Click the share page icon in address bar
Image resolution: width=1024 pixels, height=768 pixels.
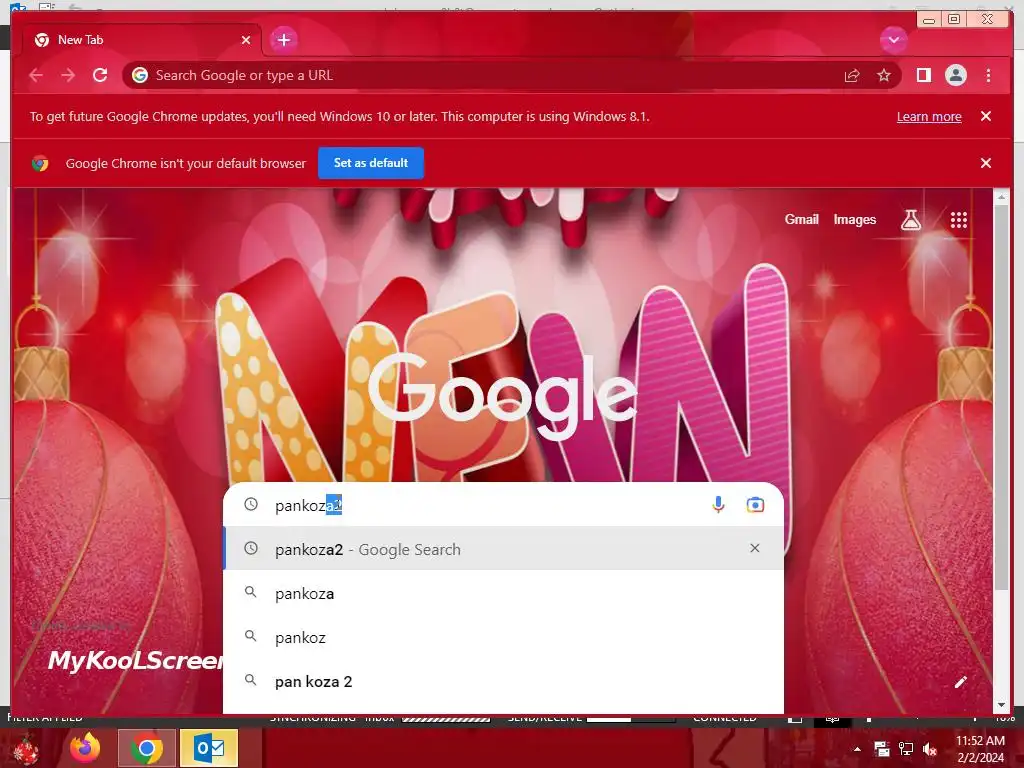(852, 76)
